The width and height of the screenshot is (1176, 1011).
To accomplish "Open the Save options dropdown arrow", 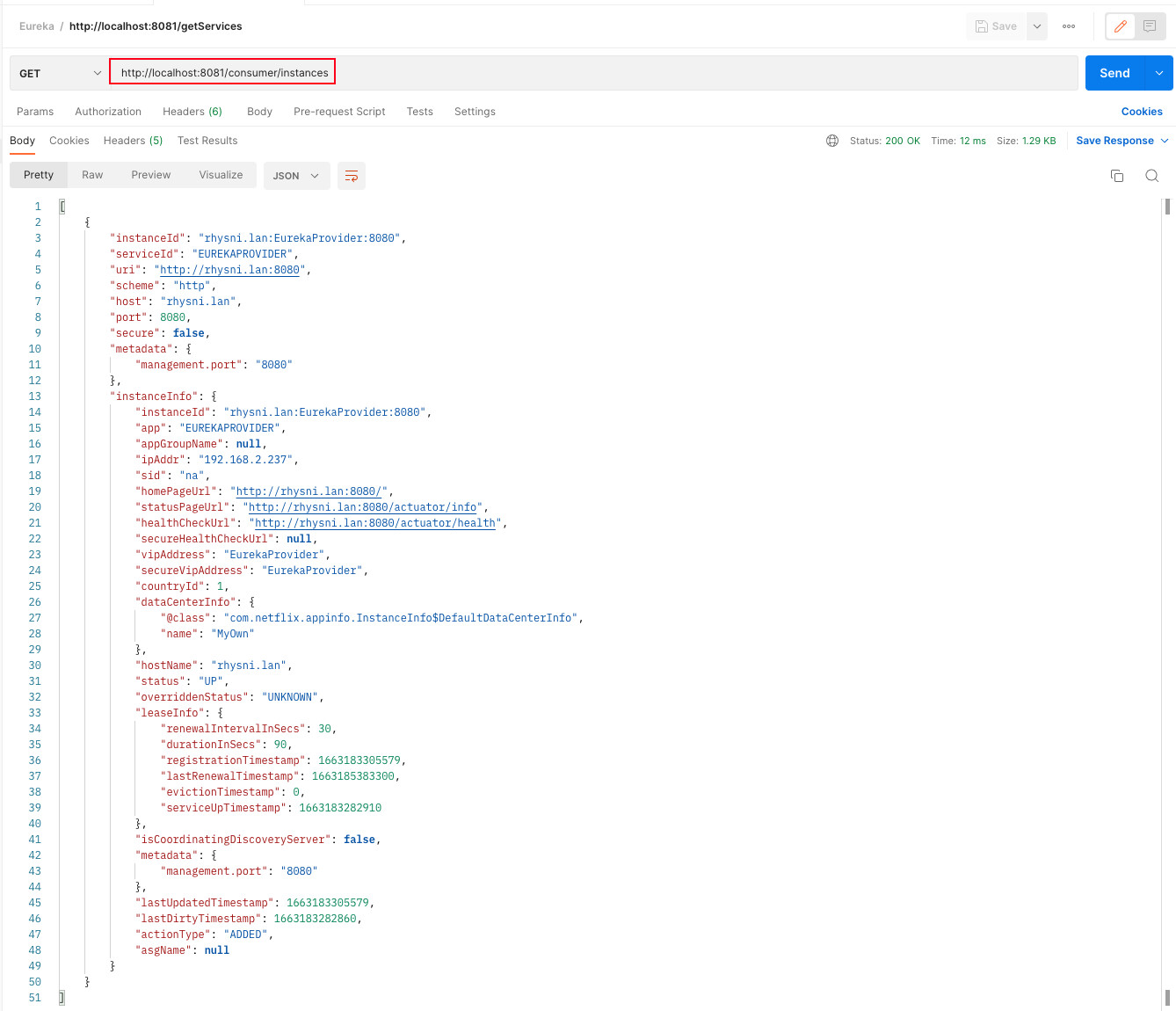I will click(1037, 26).
